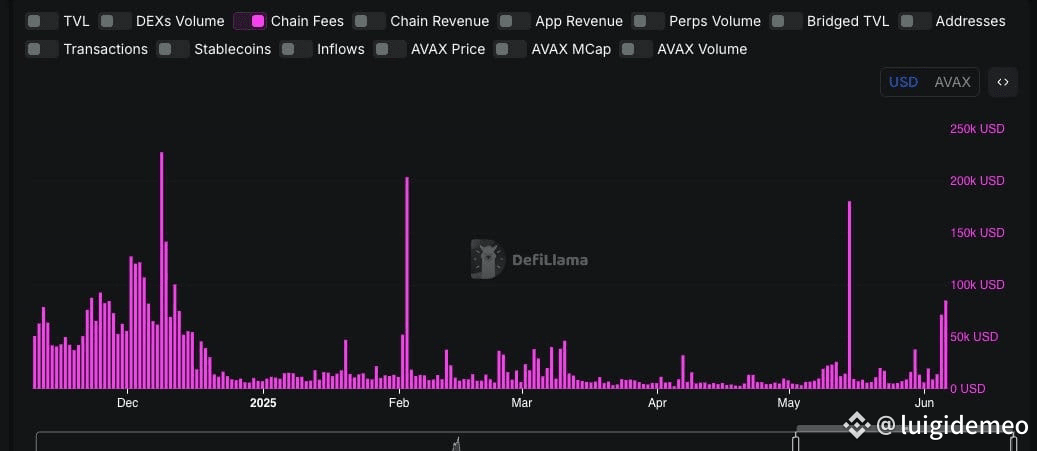Image resolution: width=1037 pixels, height=451 pixels.
Task: Toggle Chain Revenue series
Action: pyautogui.click(x=369, y=21)
